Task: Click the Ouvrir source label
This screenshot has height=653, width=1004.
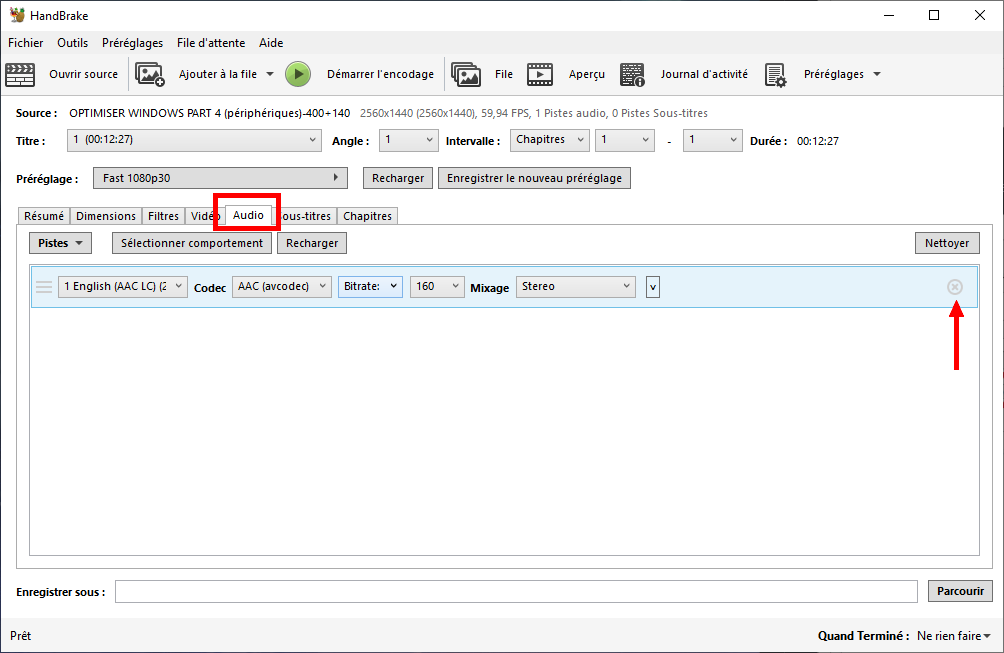Action: coord(83,74)
